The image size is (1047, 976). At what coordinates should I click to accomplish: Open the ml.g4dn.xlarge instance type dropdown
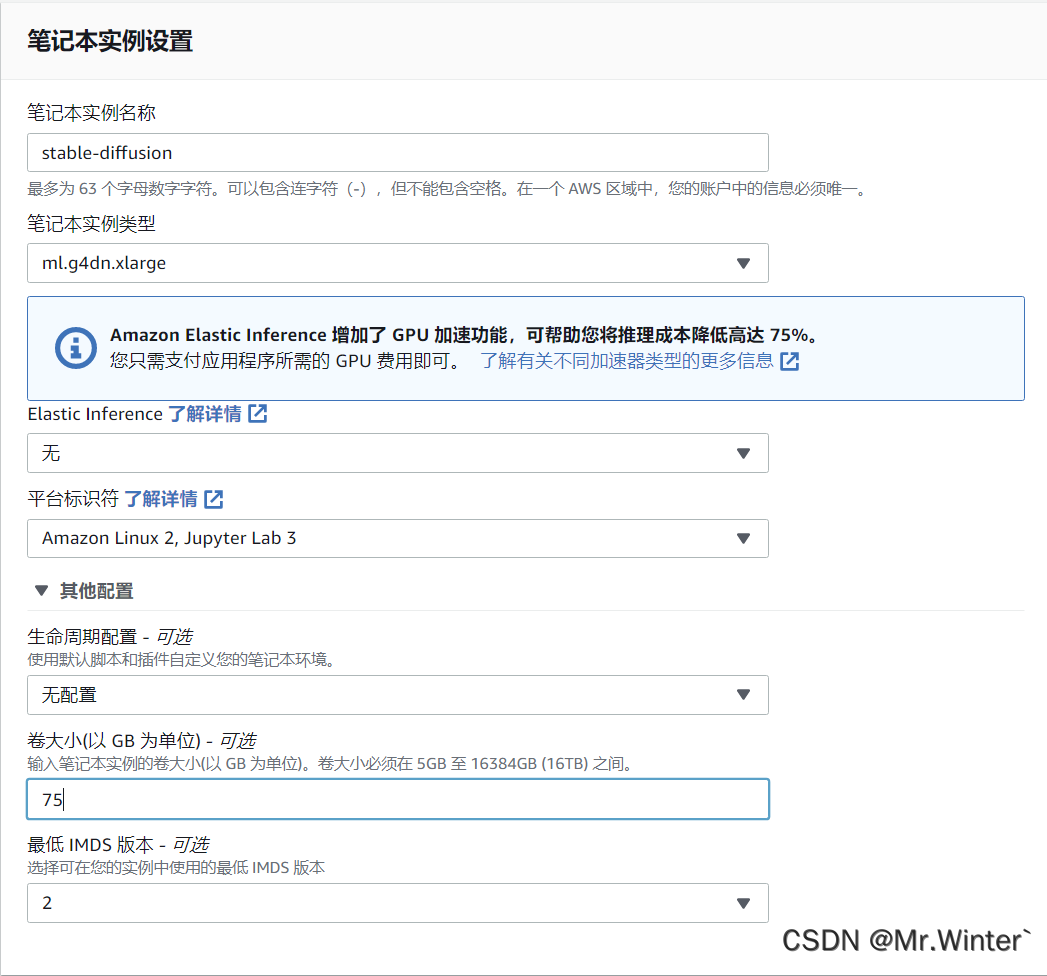pos(397,263)
